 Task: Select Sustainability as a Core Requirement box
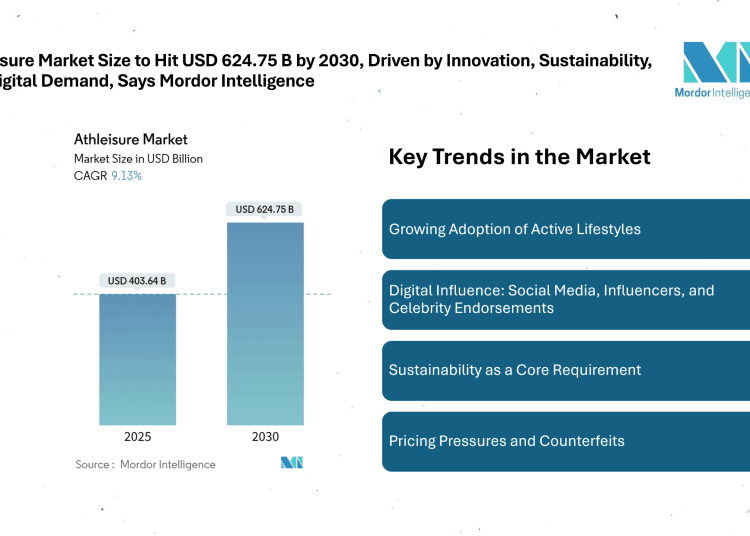tap(566, 370)
